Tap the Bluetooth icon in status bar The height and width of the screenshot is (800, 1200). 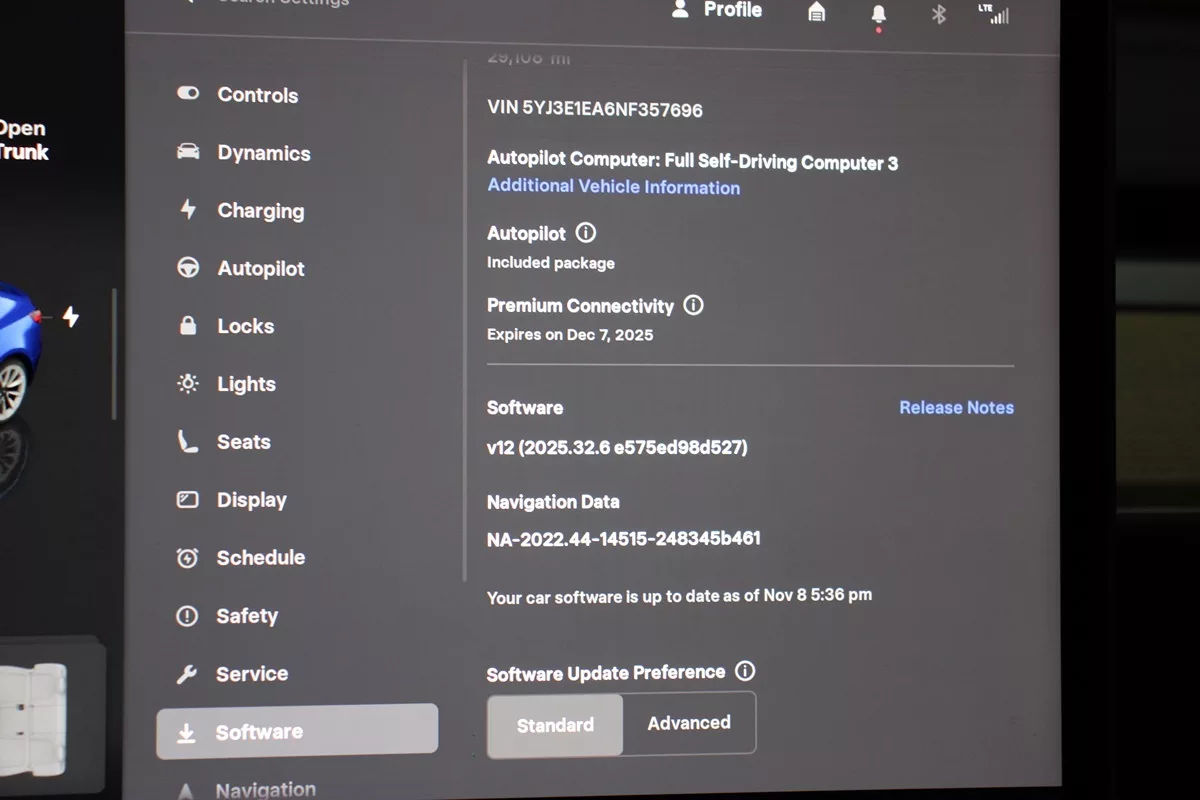pos(938,14)
